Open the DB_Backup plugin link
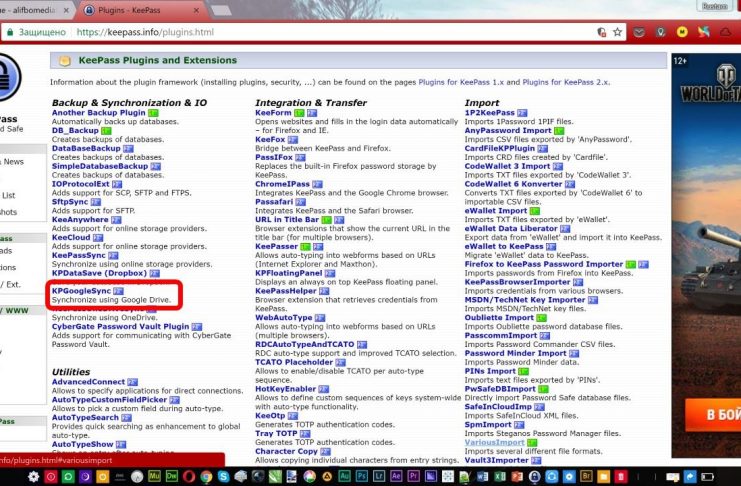 (75, 130)
